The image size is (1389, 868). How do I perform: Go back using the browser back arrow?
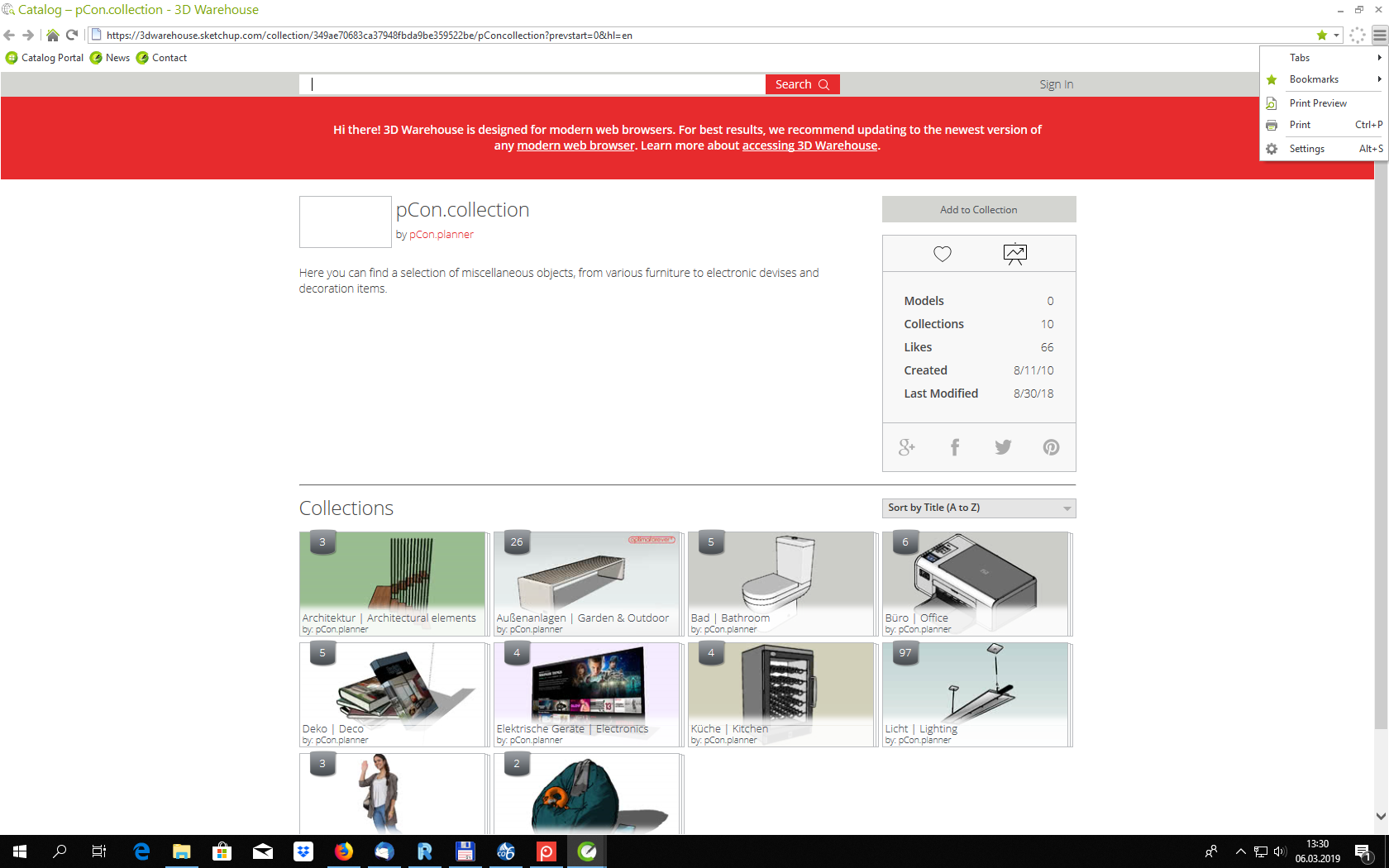pyautogui.click(x=9, y=35)
